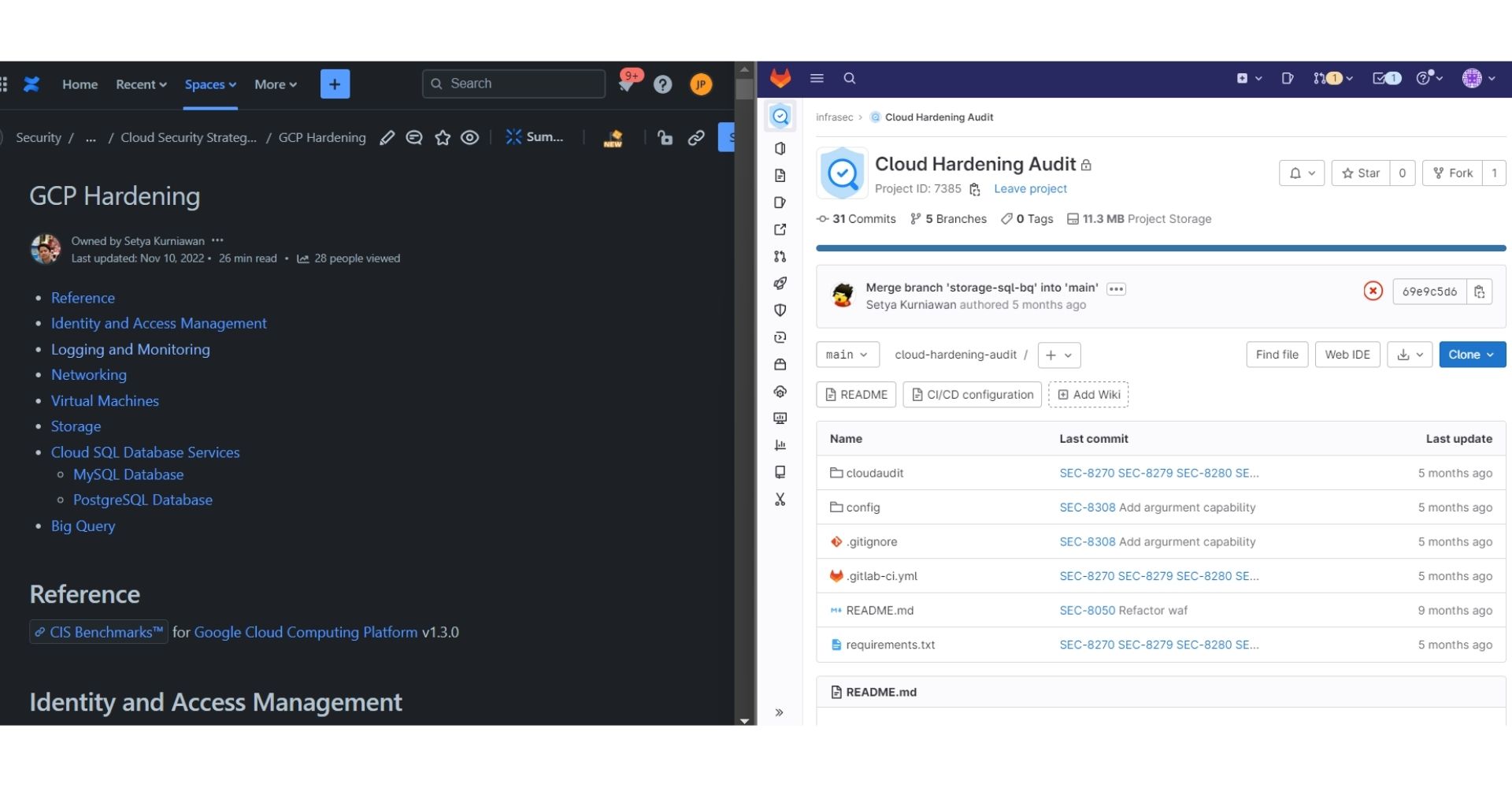This screenshot has height=788, width=1512.
Task: Open GitLab help dropdown
Action: click(1429, 78)
